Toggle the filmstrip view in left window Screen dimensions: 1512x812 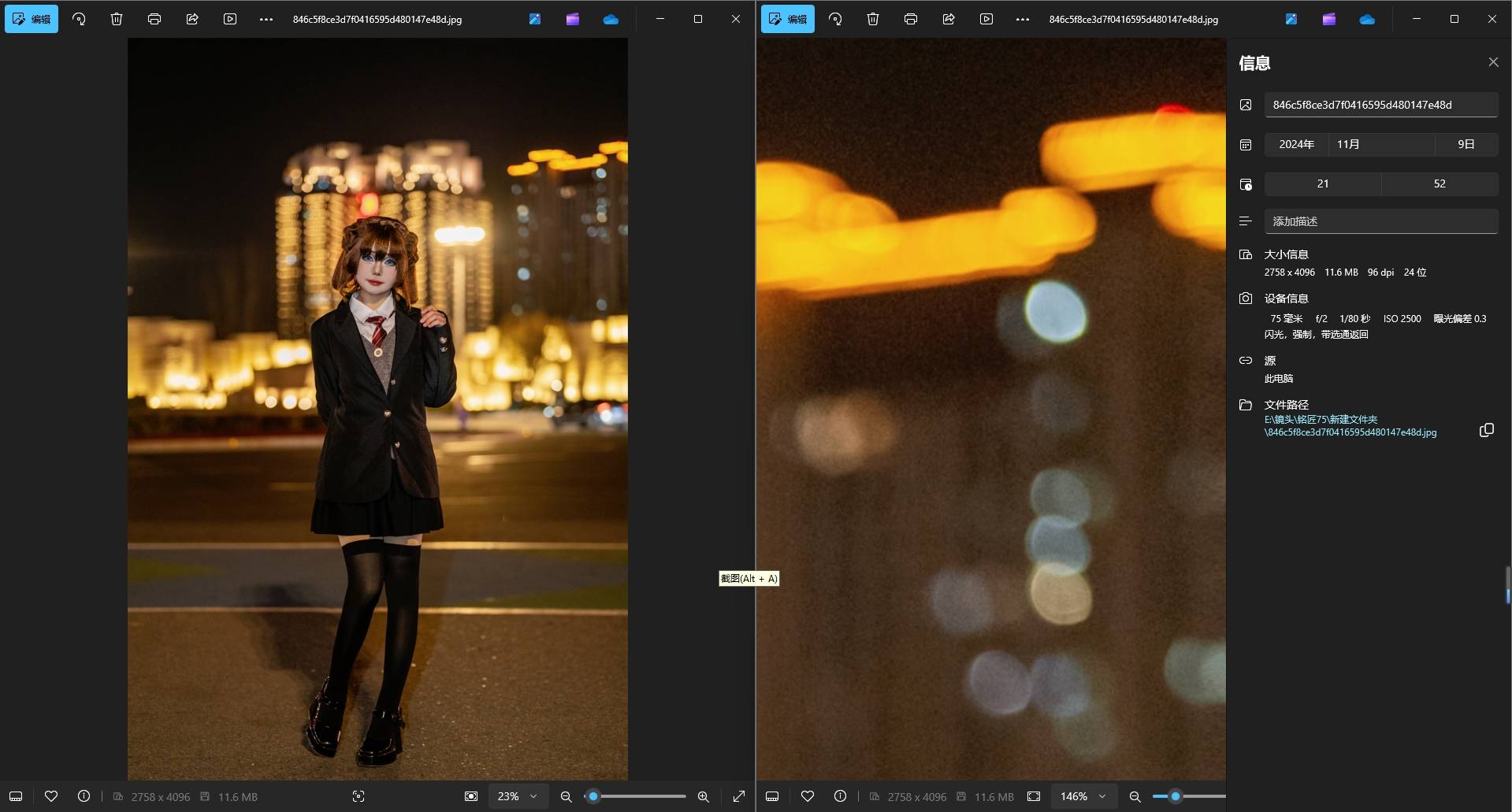click(x=16, y=796)
